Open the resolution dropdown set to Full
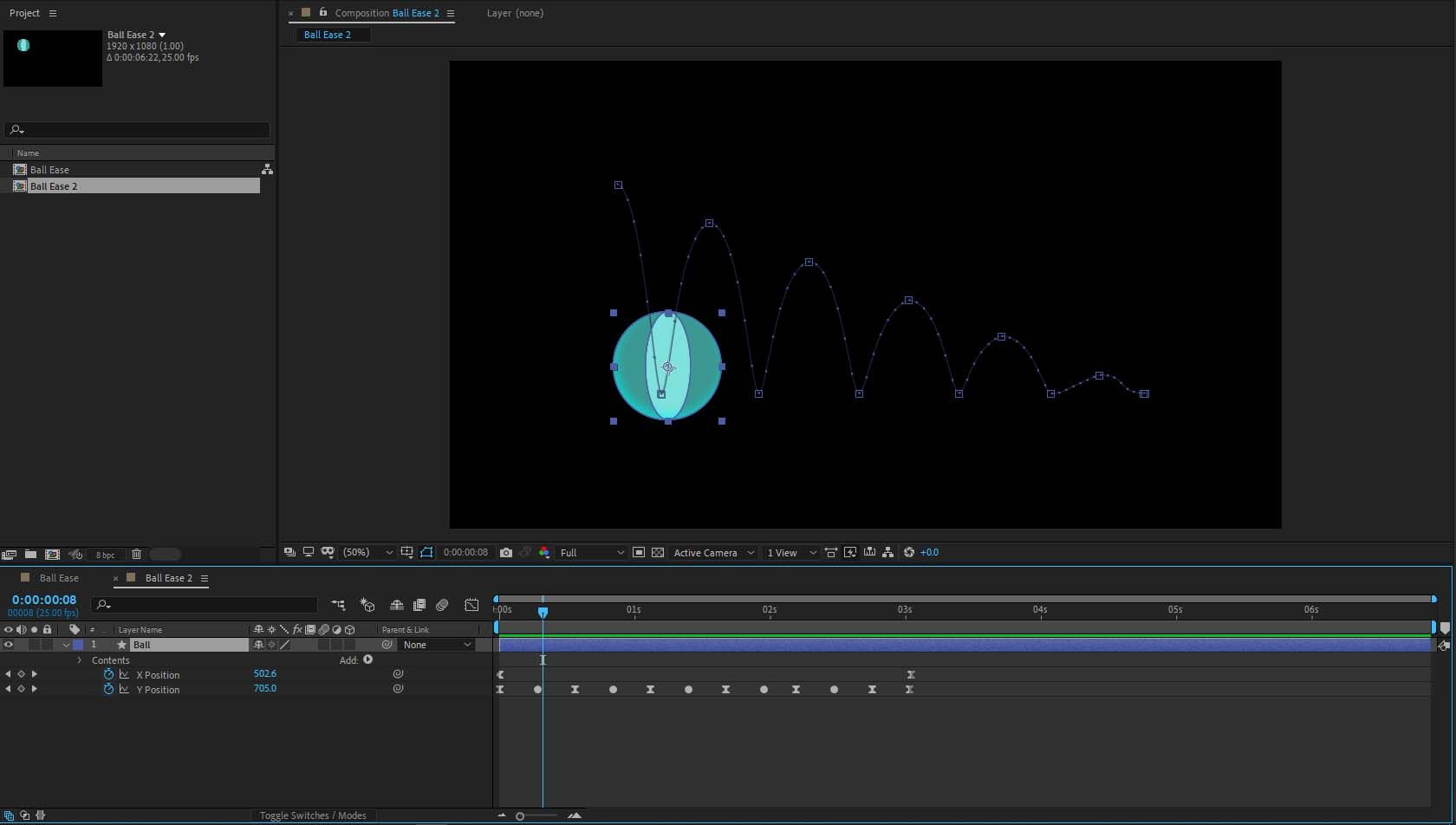1456x825 pixels. [592, 553]
